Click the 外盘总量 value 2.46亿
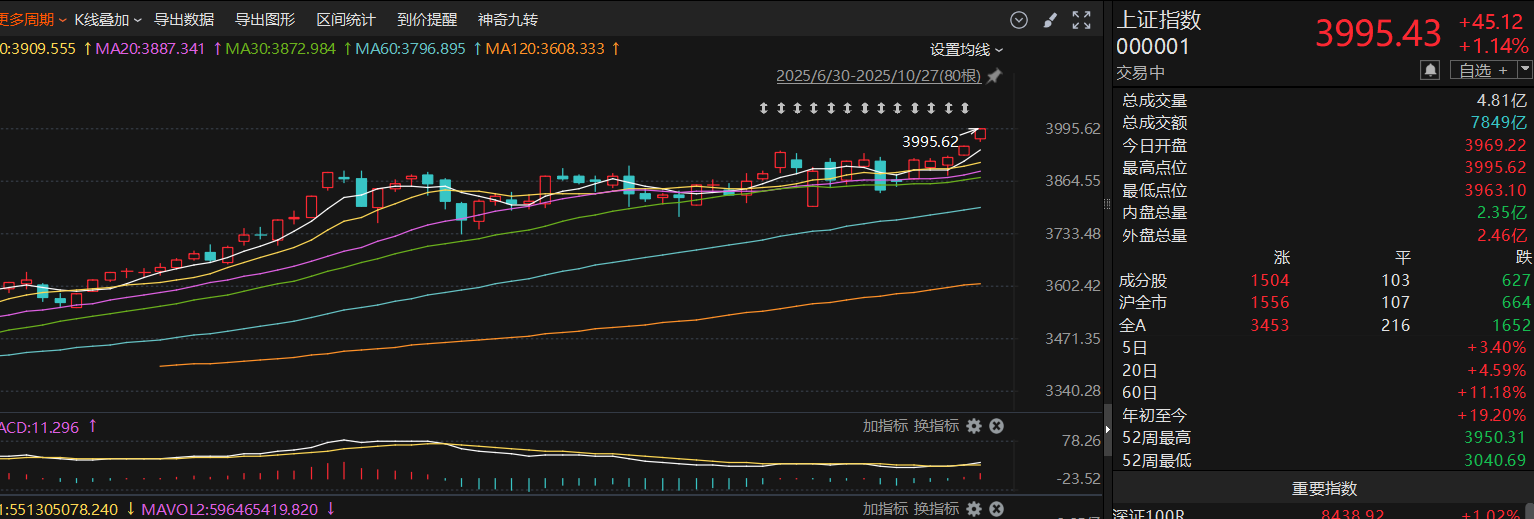1534x519 pixels. [1502, 236]
